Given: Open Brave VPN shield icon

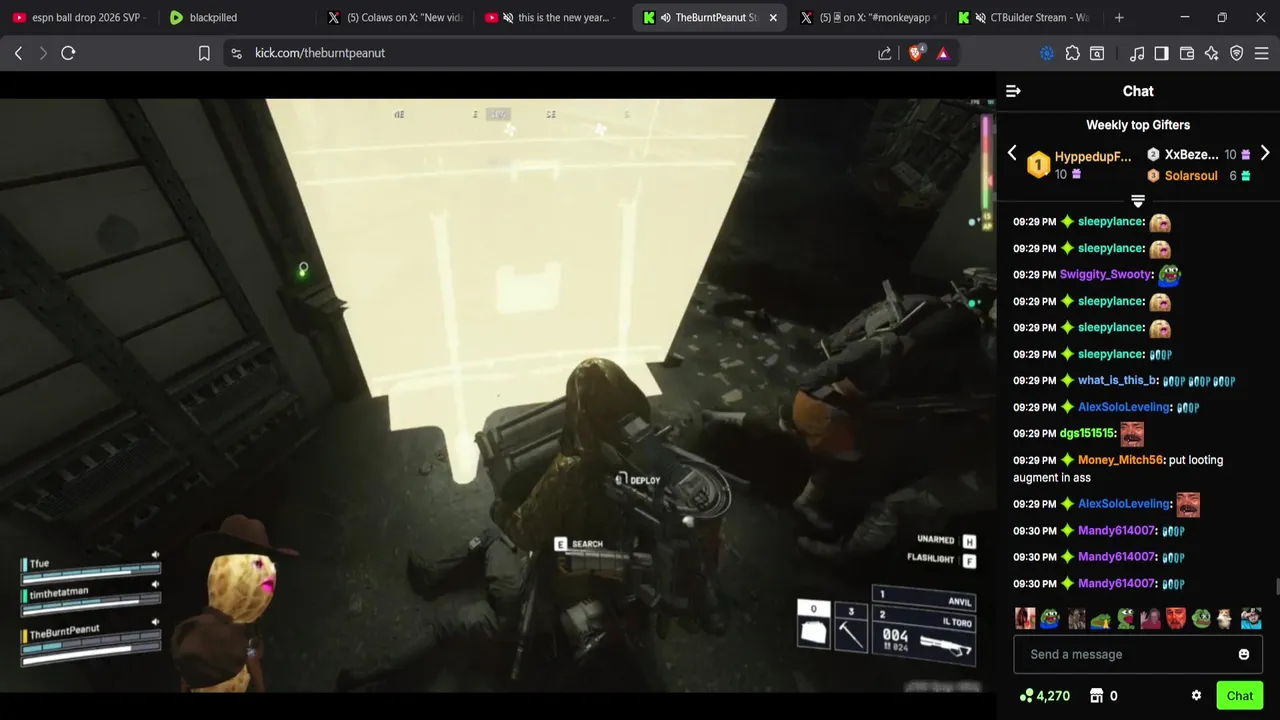Looking at the screenshot, I should pyautogui.click(x=1237, y=53).
